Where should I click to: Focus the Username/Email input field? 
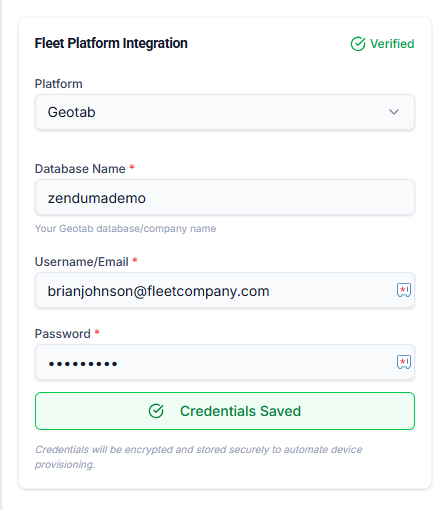225,290
